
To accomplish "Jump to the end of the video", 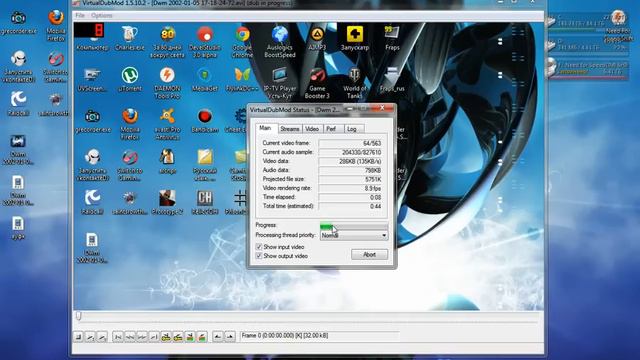I will 154,337.
